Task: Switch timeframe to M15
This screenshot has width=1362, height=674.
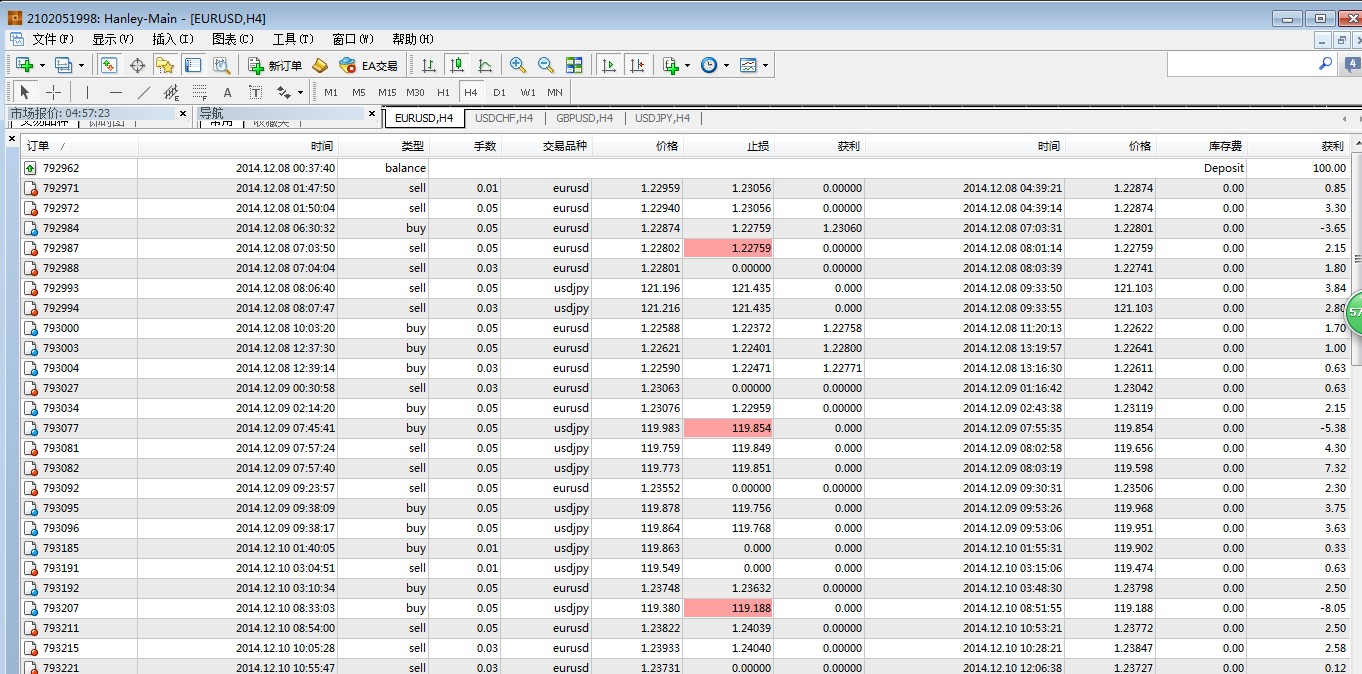Action: pos(387,92)
